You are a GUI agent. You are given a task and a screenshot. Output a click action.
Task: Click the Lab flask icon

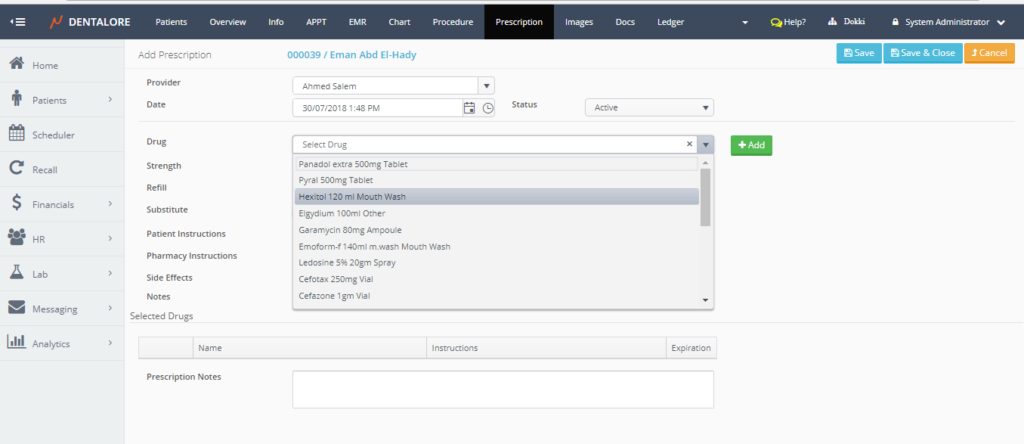[16, 273]
